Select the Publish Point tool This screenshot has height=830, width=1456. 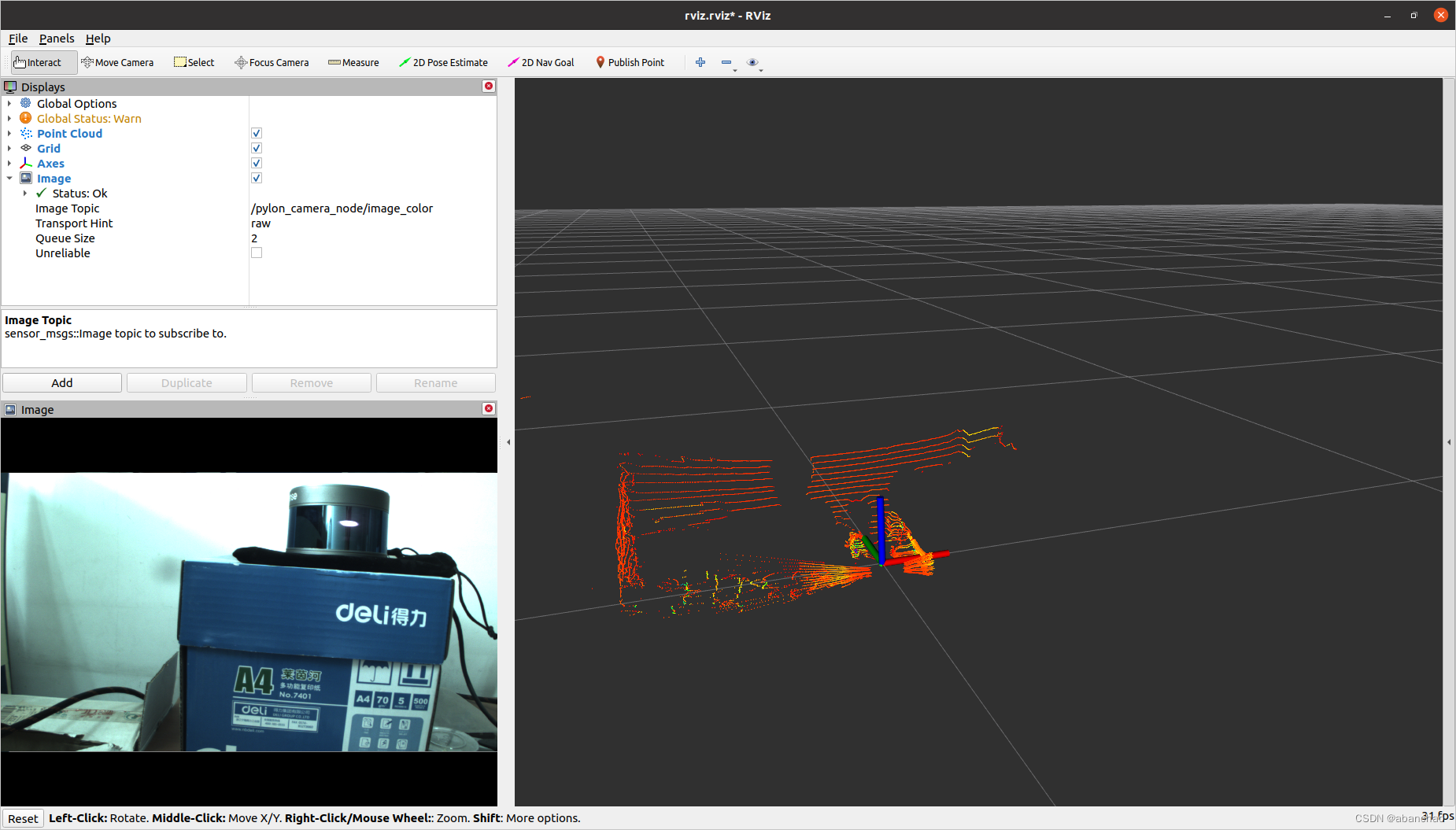(630, 62)
